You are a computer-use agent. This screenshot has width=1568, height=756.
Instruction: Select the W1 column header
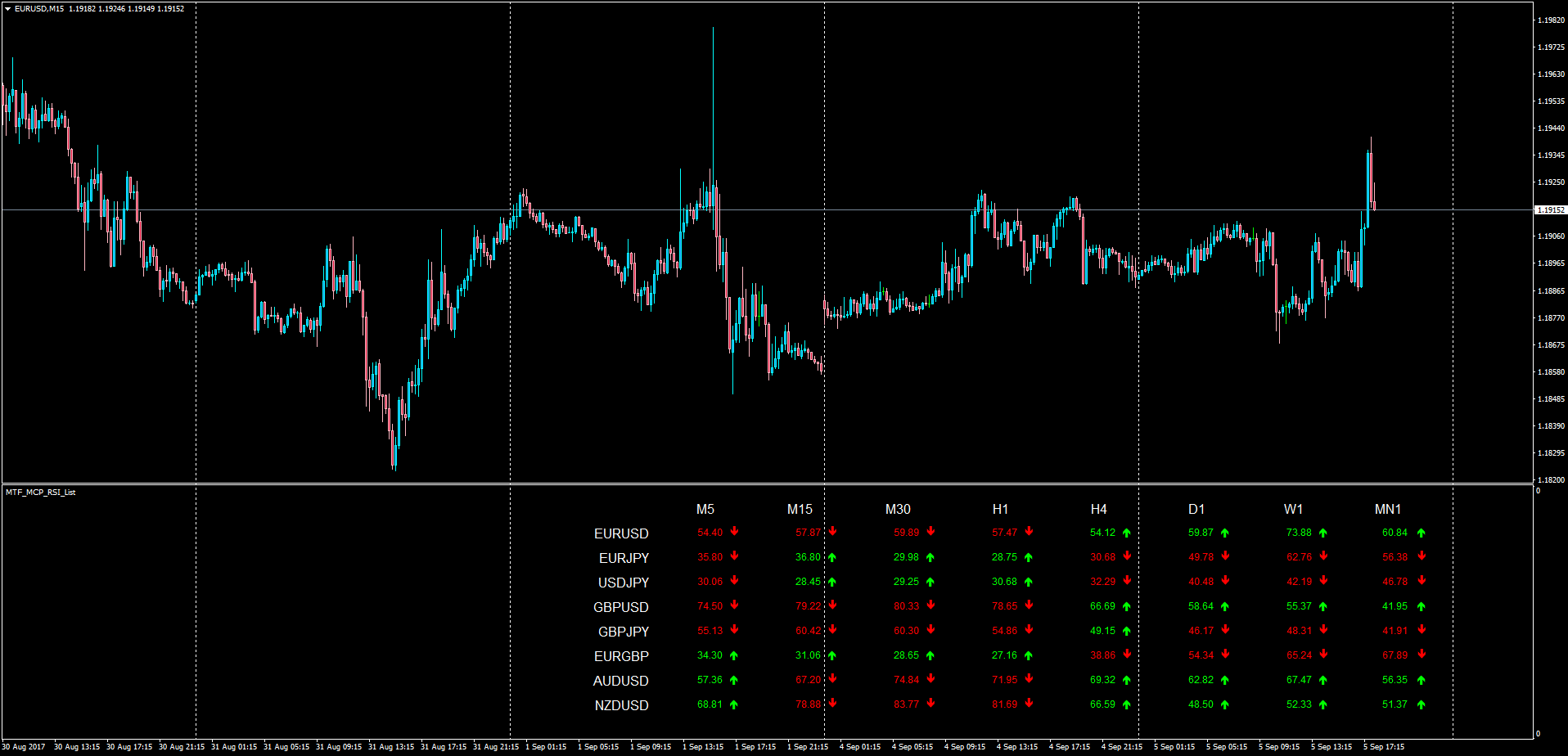1293,509
